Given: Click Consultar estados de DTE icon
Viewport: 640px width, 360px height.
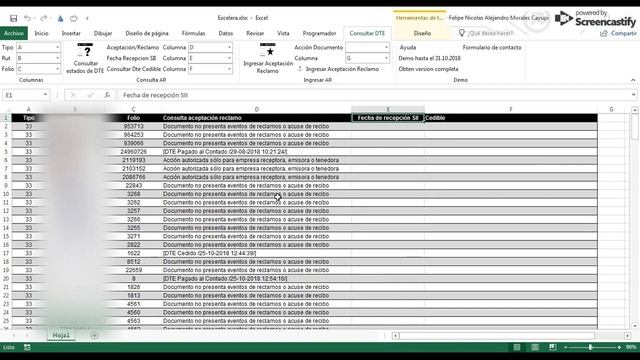Looking at the screenshot, I should [85, 50].
